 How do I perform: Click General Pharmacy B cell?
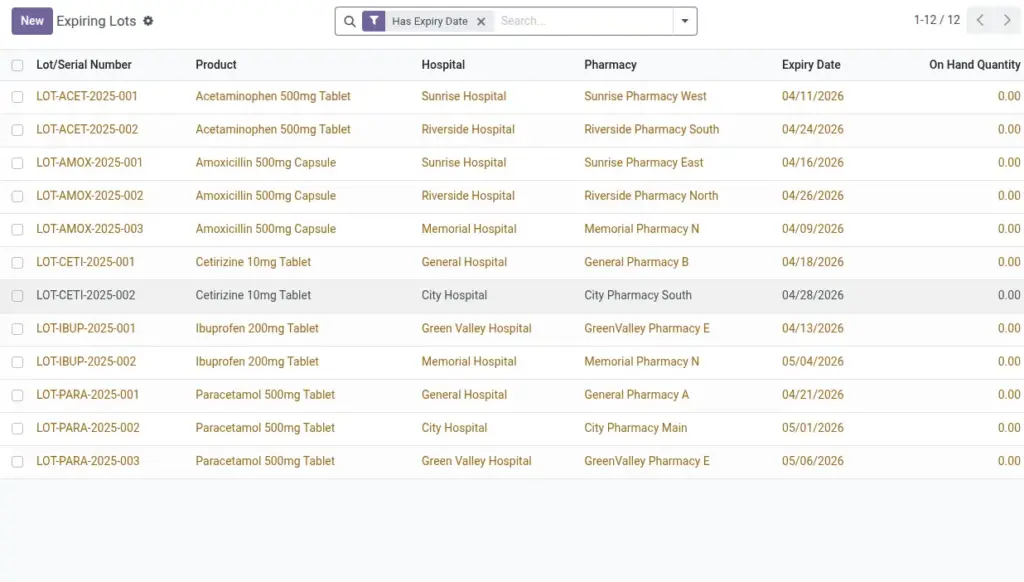pyautogui.click(x=636, y=262)
